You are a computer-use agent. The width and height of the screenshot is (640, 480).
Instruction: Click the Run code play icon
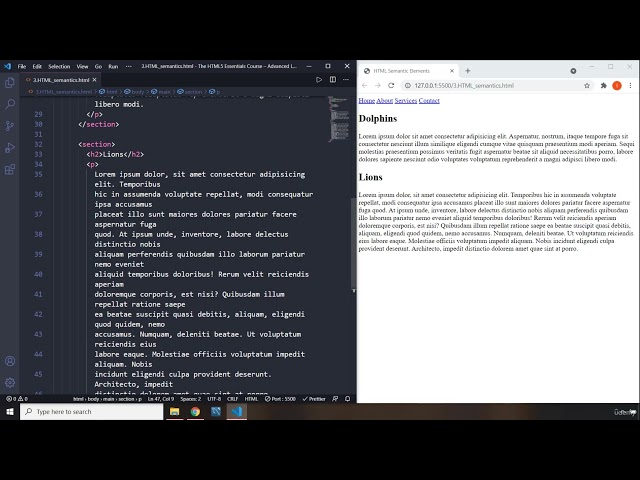point(319,80)
